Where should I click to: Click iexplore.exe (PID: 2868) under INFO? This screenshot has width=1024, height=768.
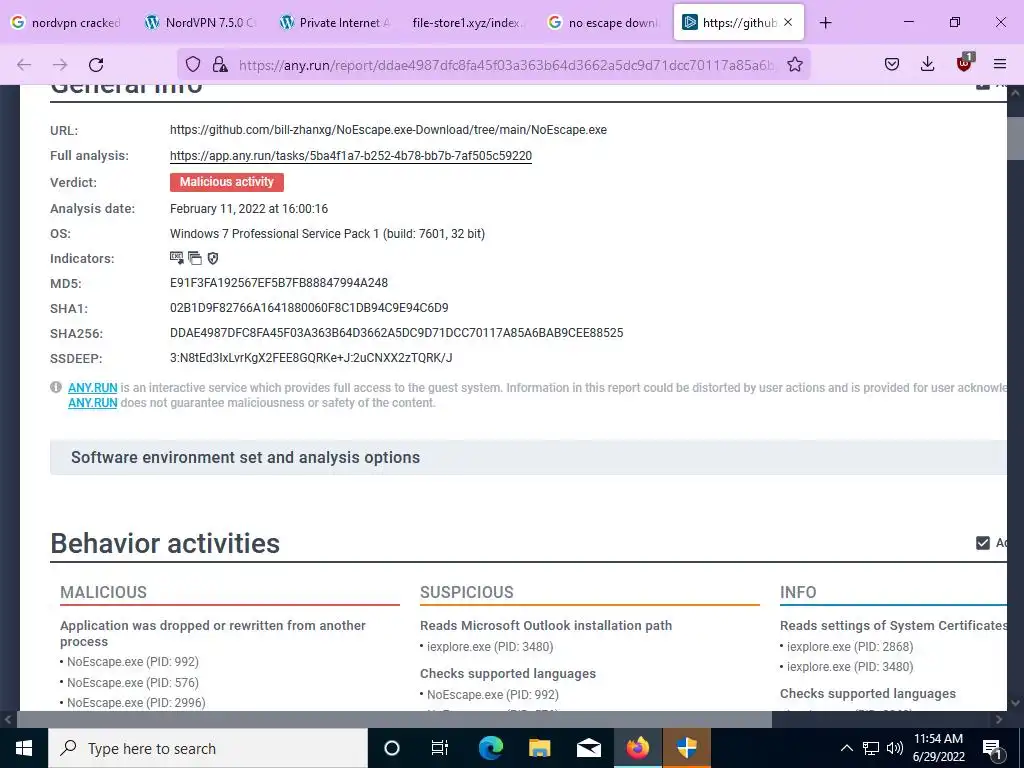pos(850,647)
